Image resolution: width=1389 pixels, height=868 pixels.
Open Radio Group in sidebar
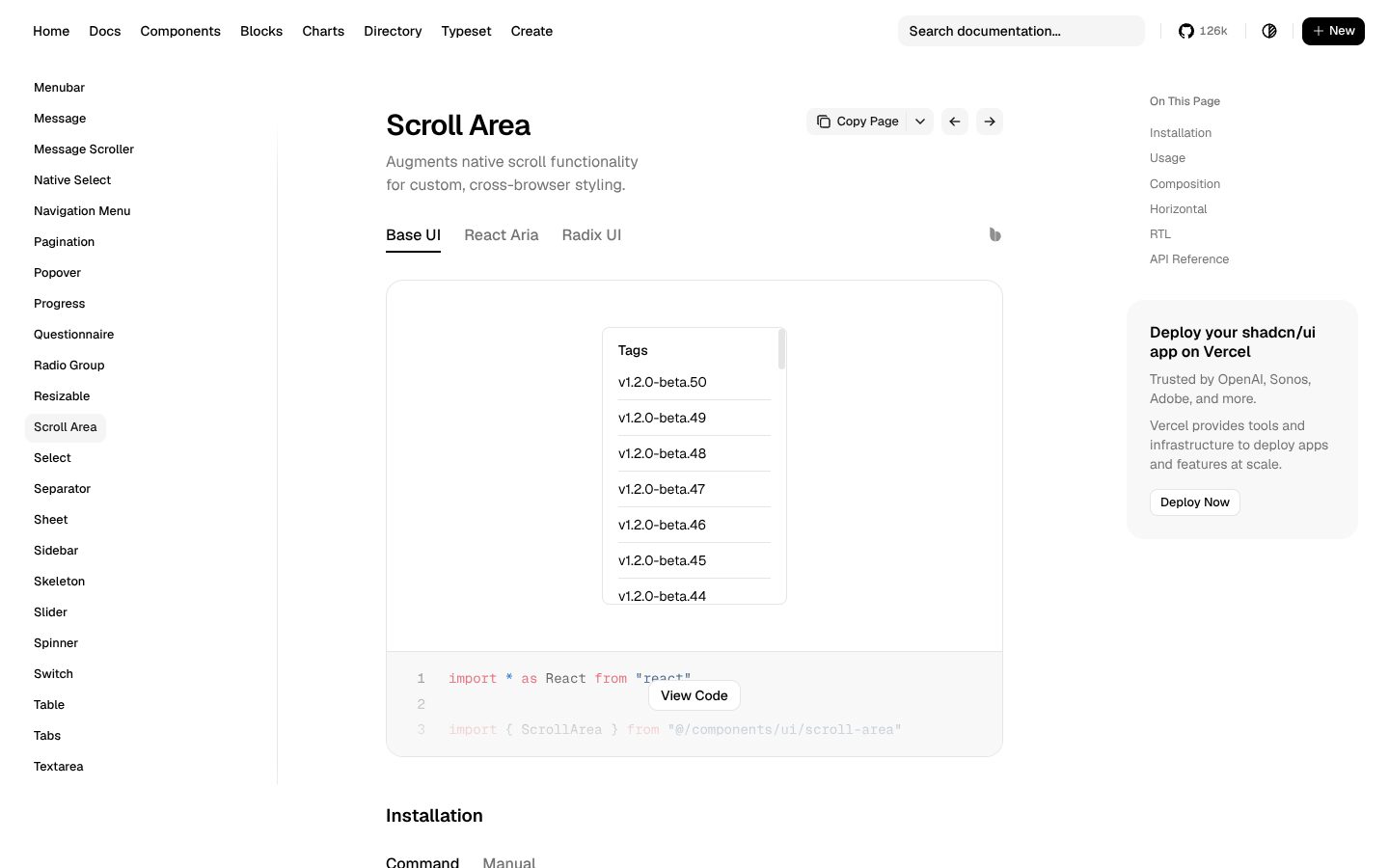click(69, 366)
